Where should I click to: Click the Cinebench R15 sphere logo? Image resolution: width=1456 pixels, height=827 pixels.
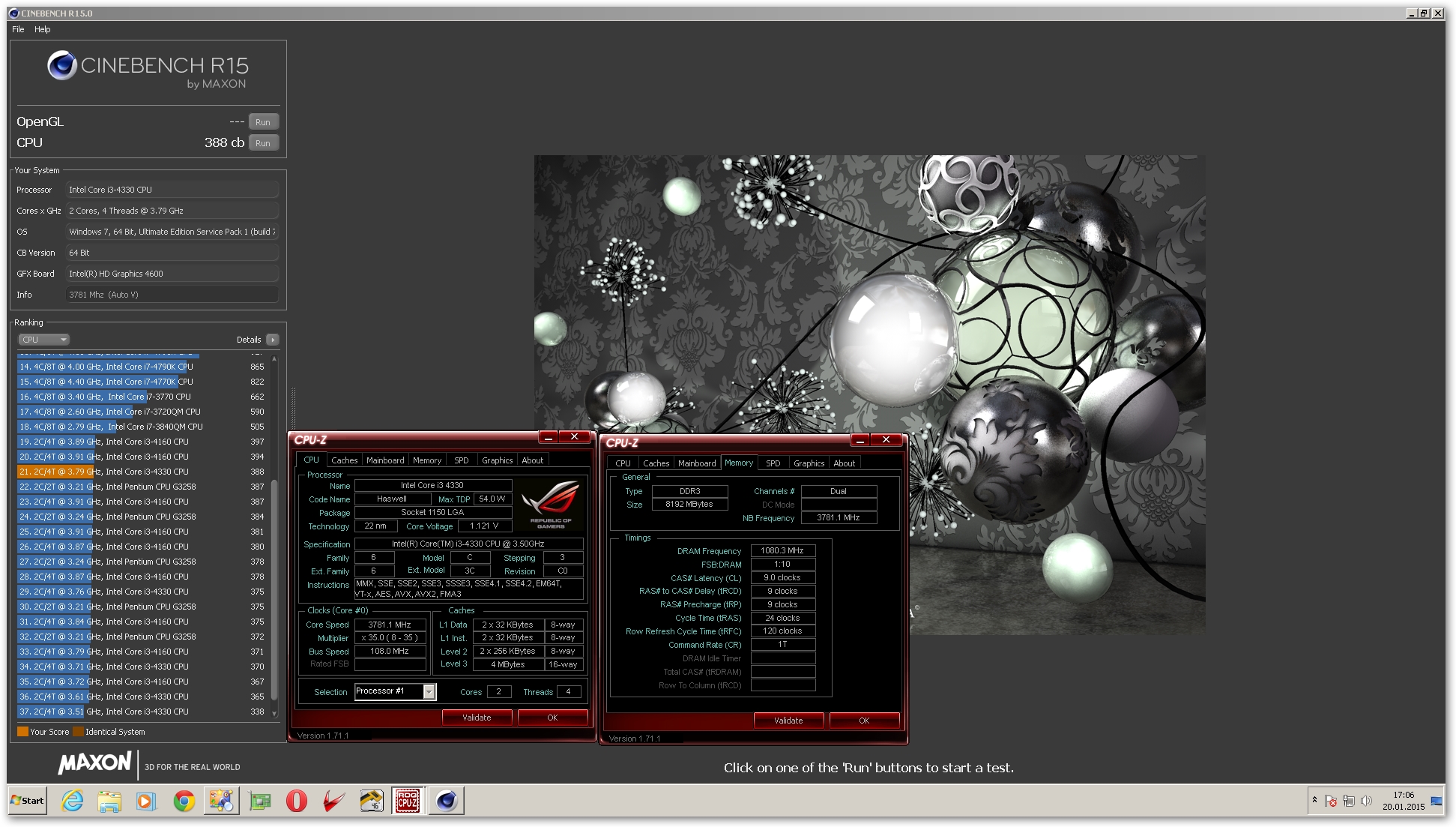click(x=61, y=66)
